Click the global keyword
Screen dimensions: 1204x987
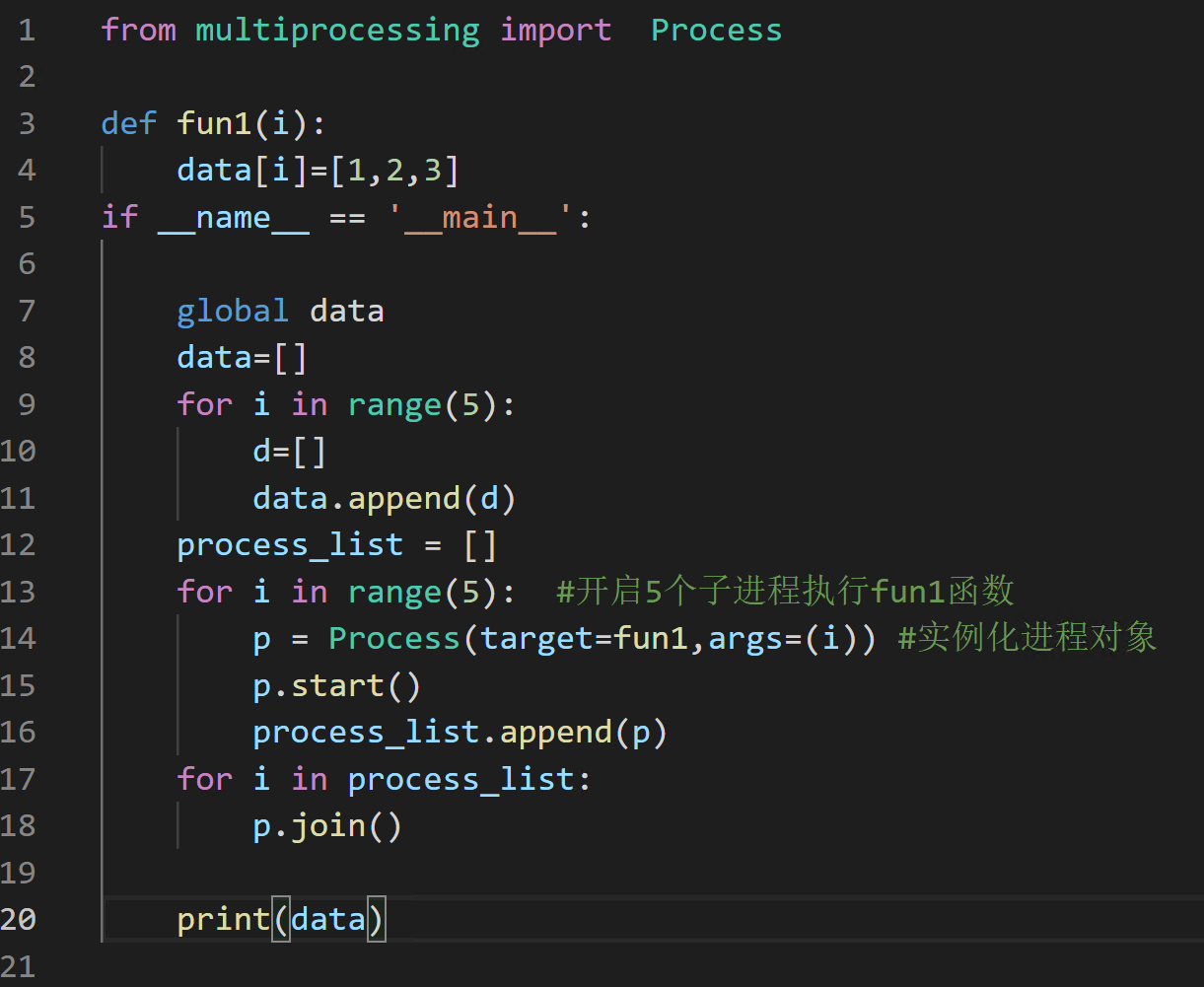[x=233, y=312]
